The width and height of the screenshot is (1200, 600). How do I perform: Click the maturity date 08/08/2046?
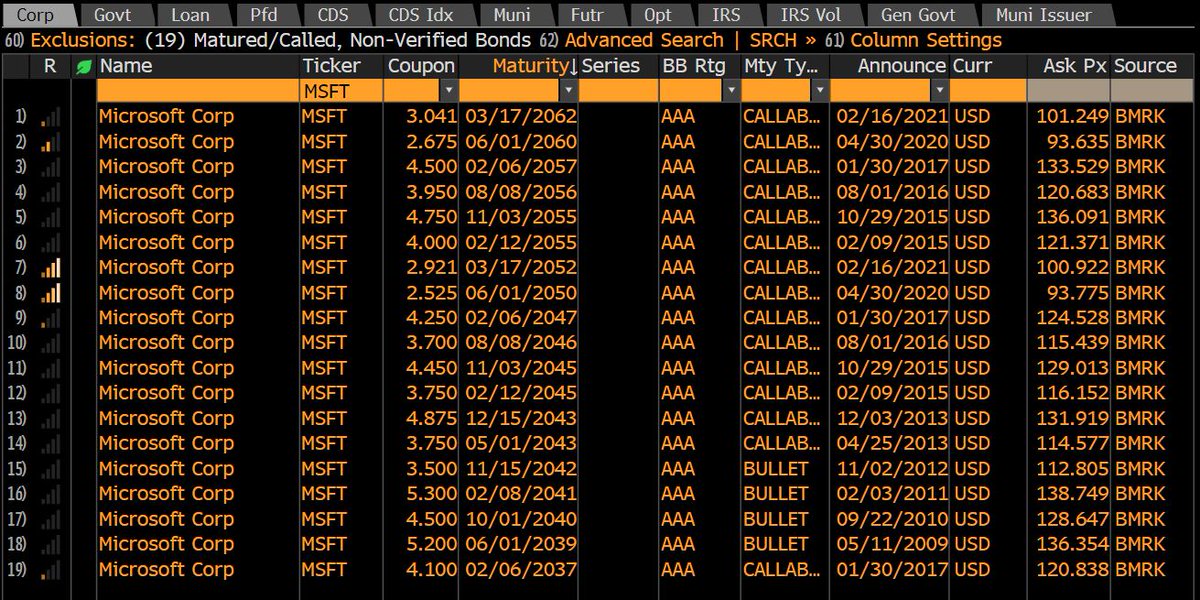(x=519, y=343)
